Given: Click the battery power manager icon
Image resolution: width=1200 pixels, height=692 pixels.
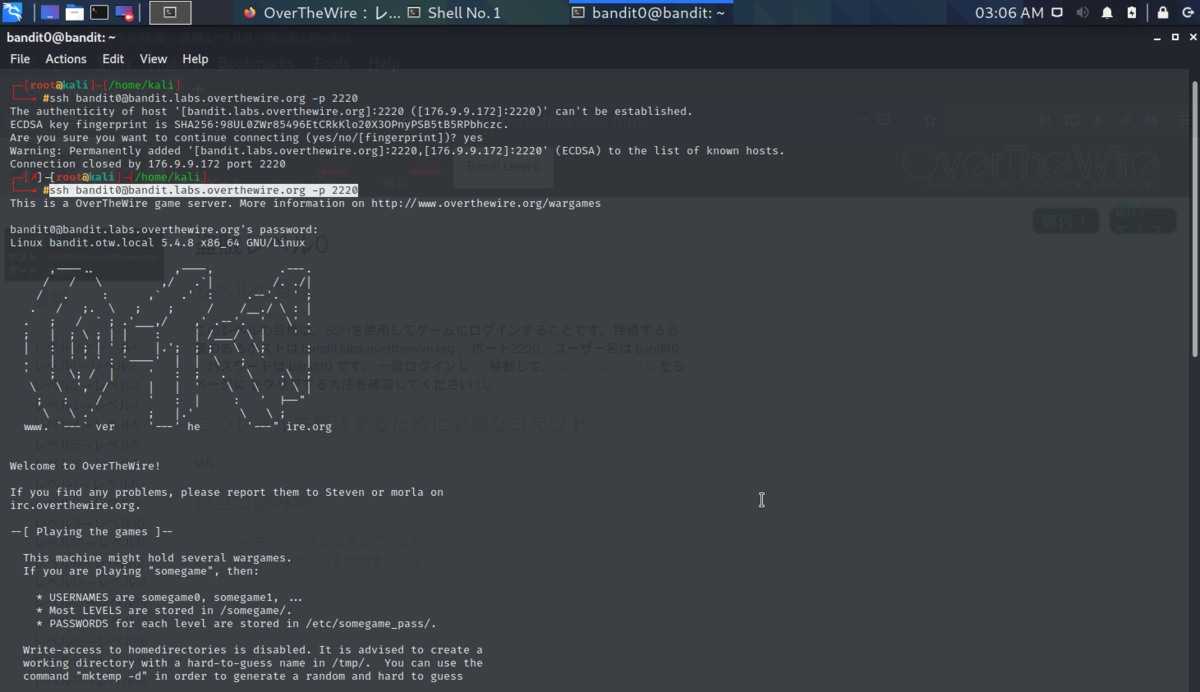Looking at the screenshot, I should [x=1131, y=13].
